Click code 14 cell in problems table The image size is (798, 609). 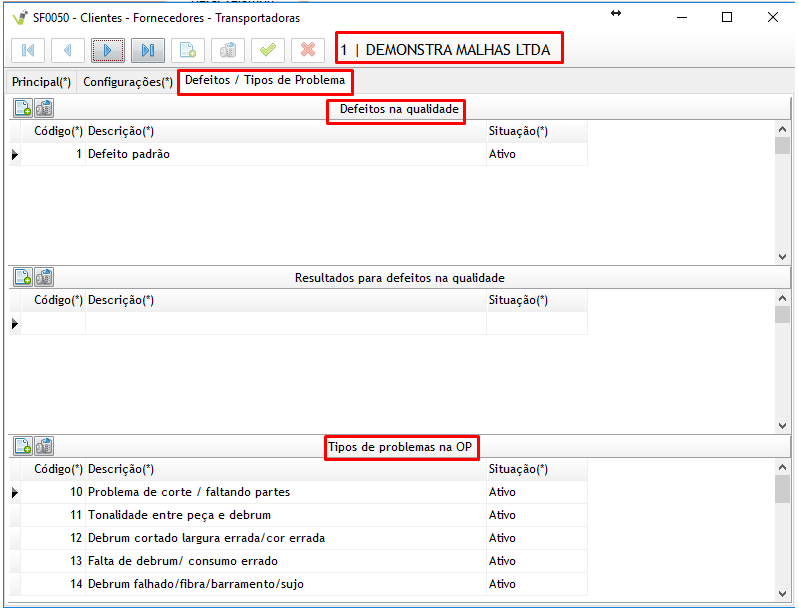point(53,584)
